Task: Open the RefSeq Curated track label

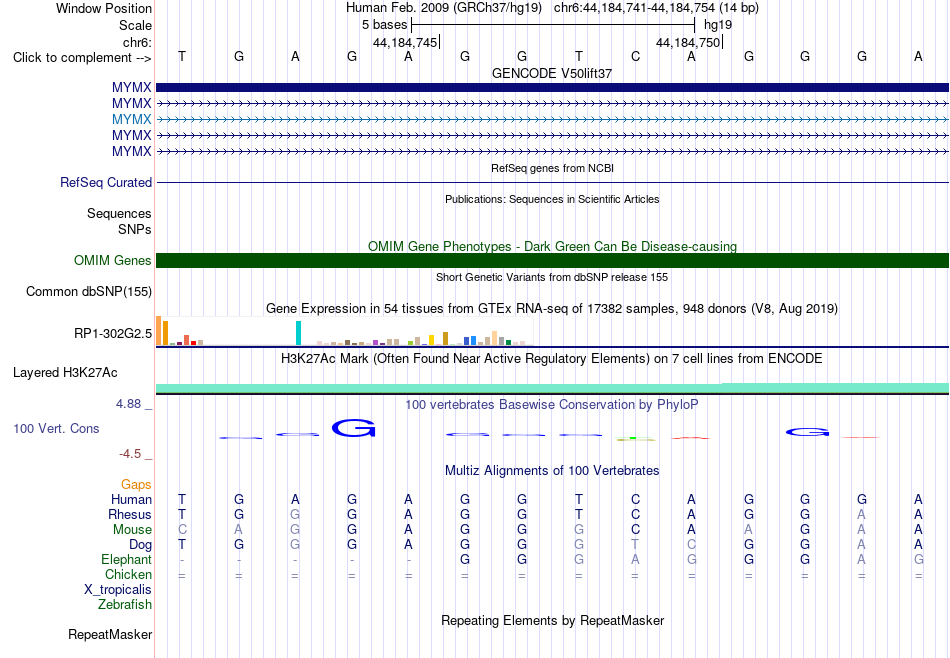Action: coord(106,182)
